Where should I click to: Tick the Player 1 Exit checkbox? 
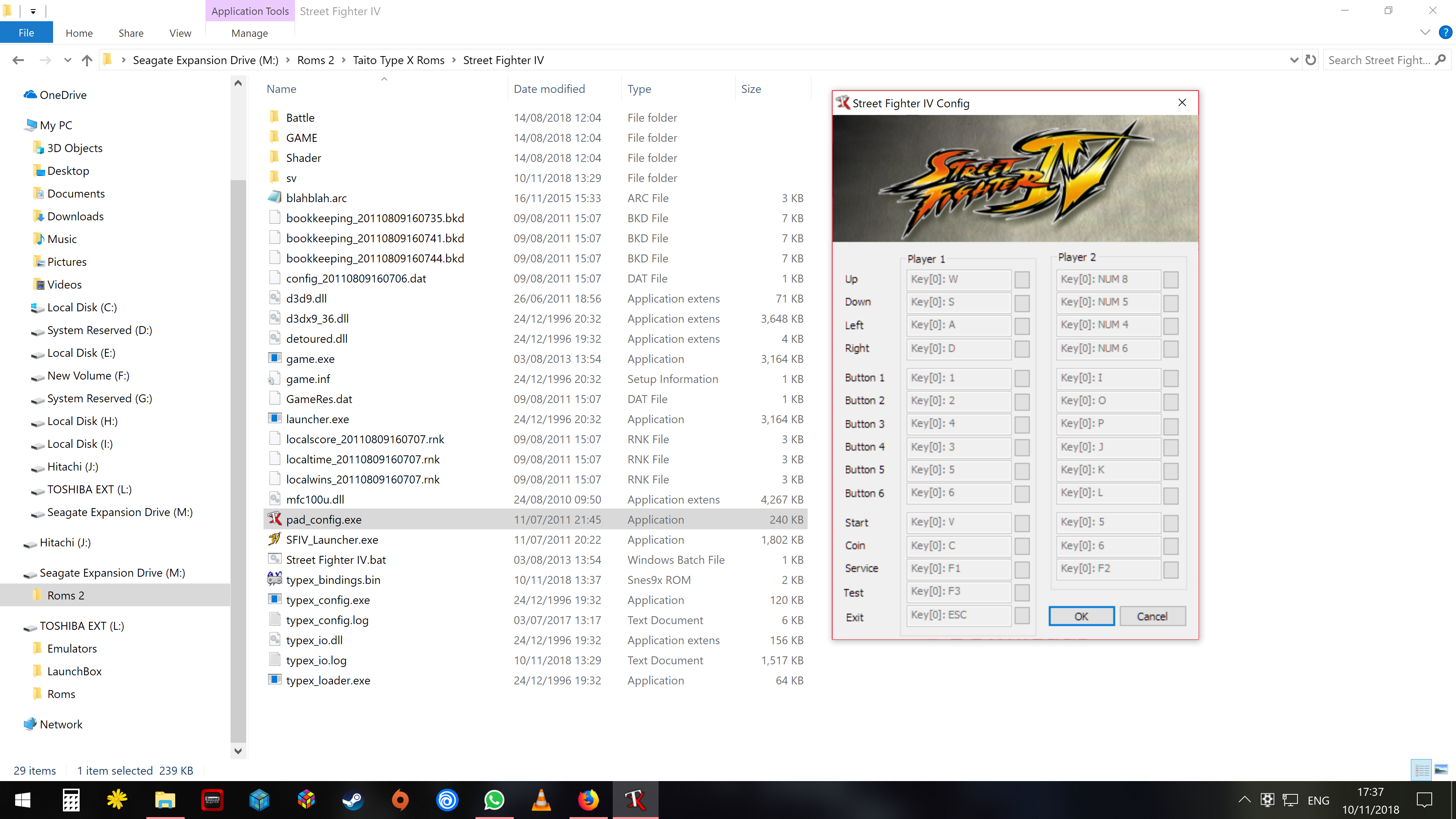tap(1022, 615)
